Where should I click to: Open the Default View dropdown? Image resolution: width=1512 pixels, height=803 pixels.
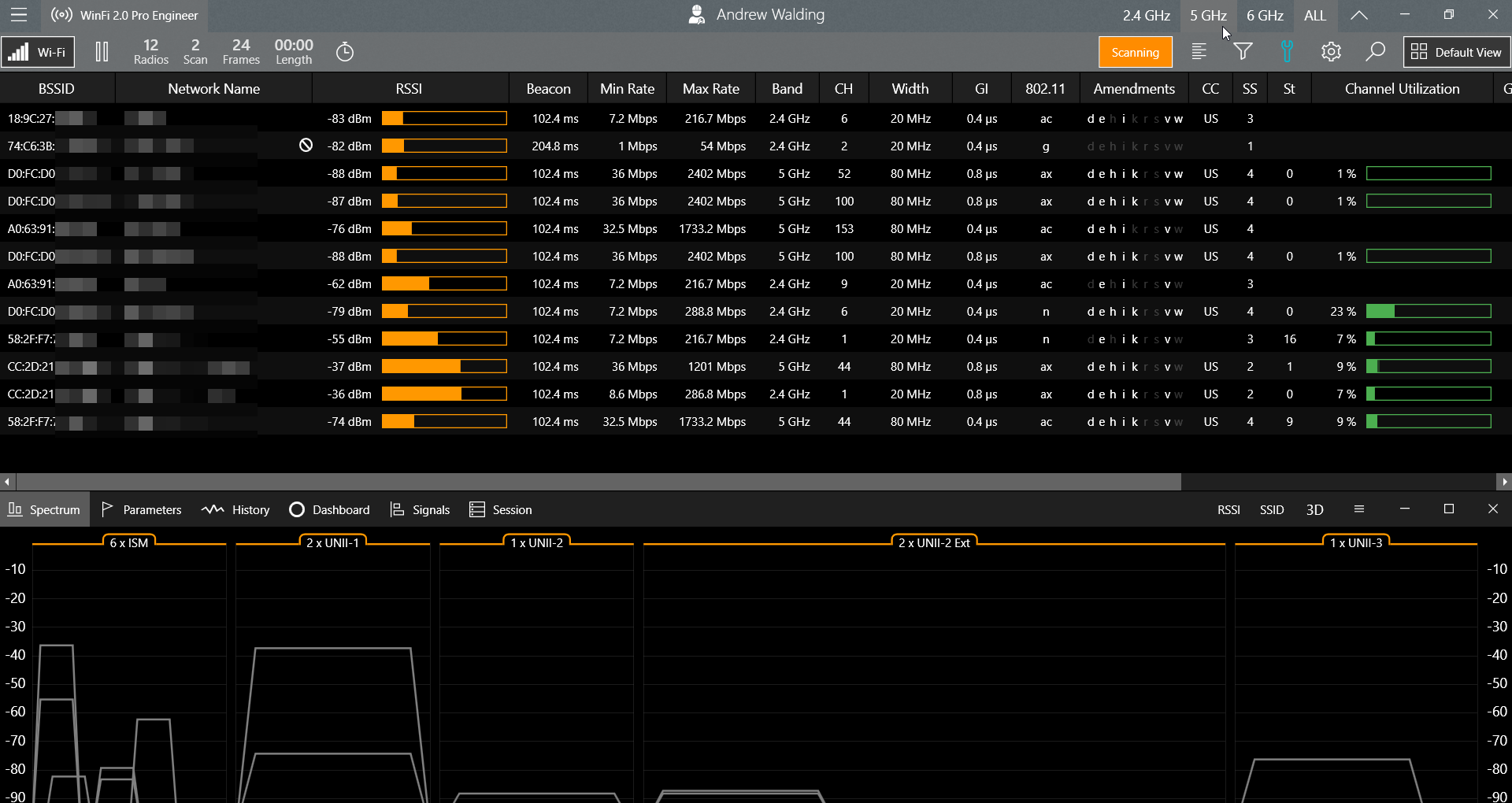[x=1456, y=51]
